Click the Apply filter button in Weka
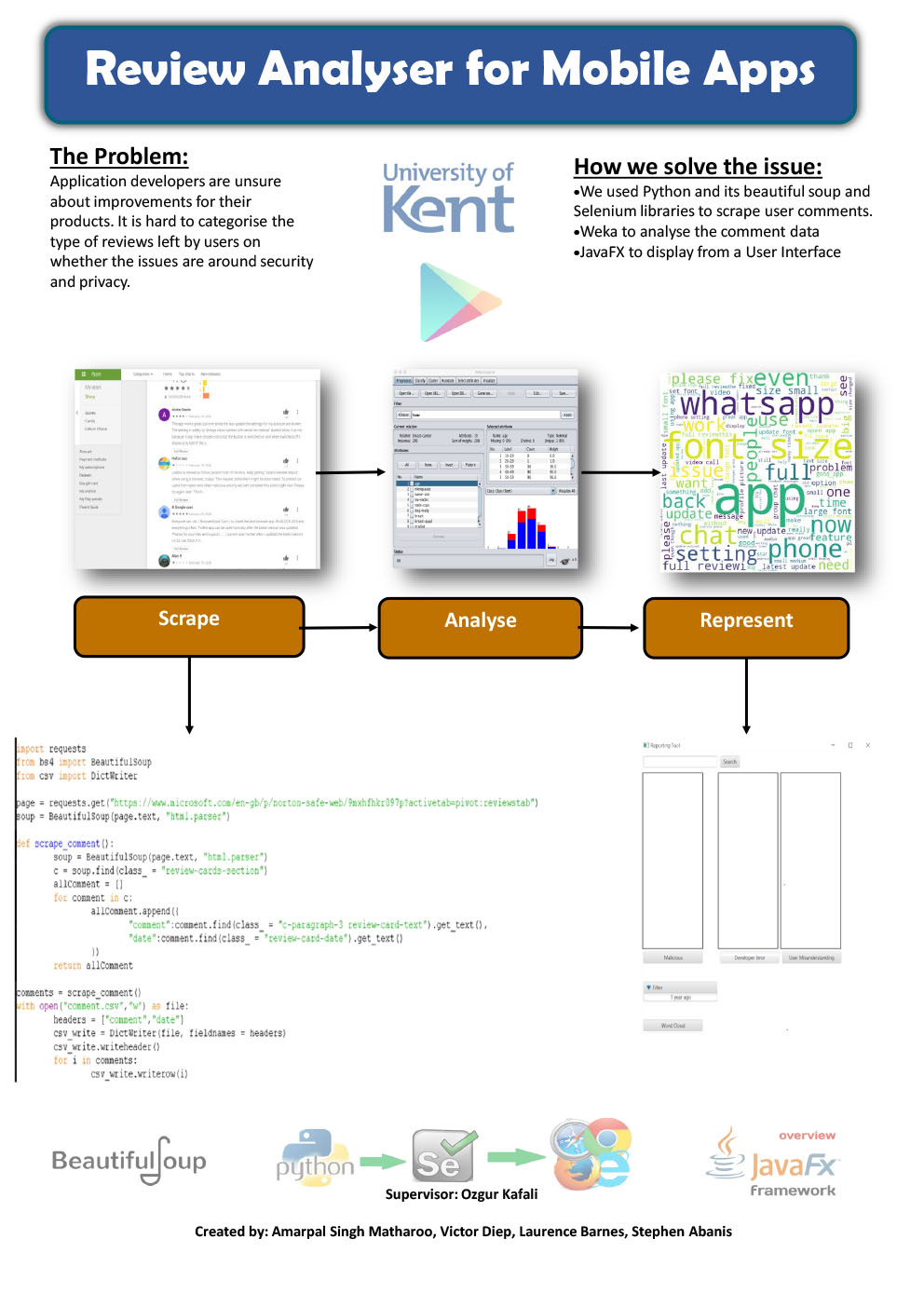This screenshot has height=1307, width=924. pyautogui.click(x=567, y=415)
